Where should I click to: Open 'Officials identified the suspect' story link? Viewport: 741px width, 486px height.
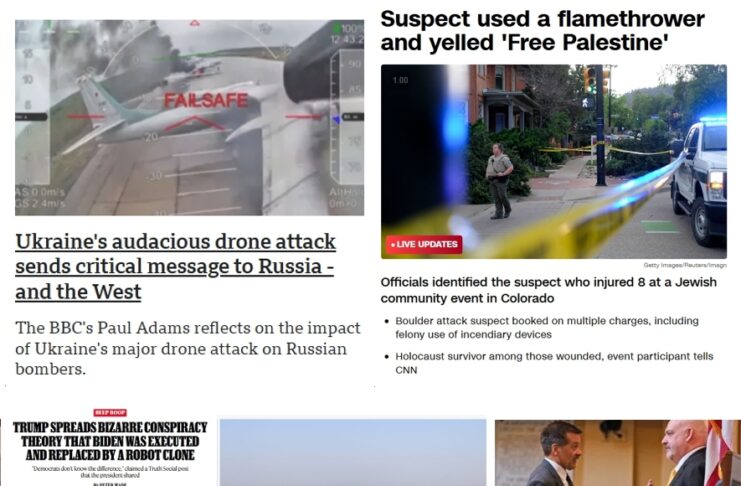click(548, 290)
